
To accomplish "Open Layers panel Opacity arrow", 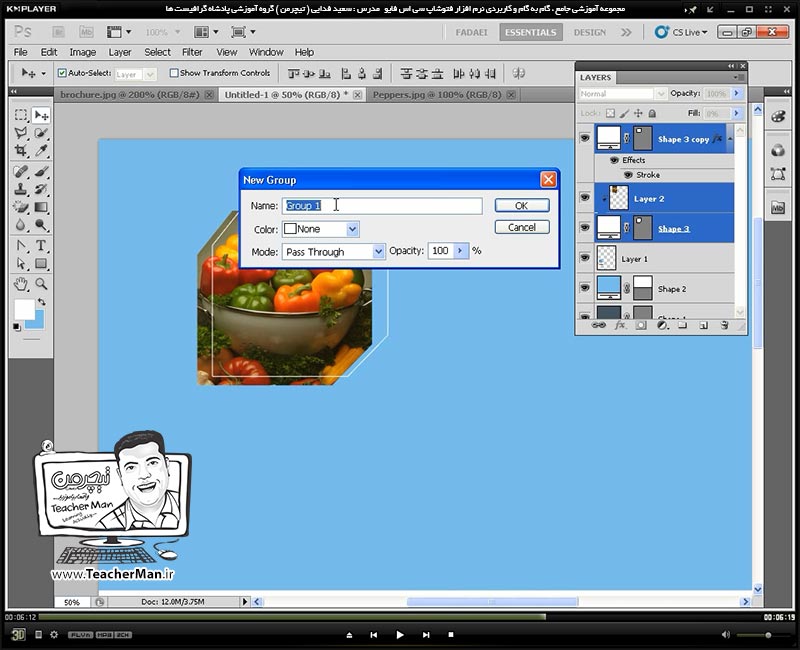I will pyautogui.click(x=736, y=93).
